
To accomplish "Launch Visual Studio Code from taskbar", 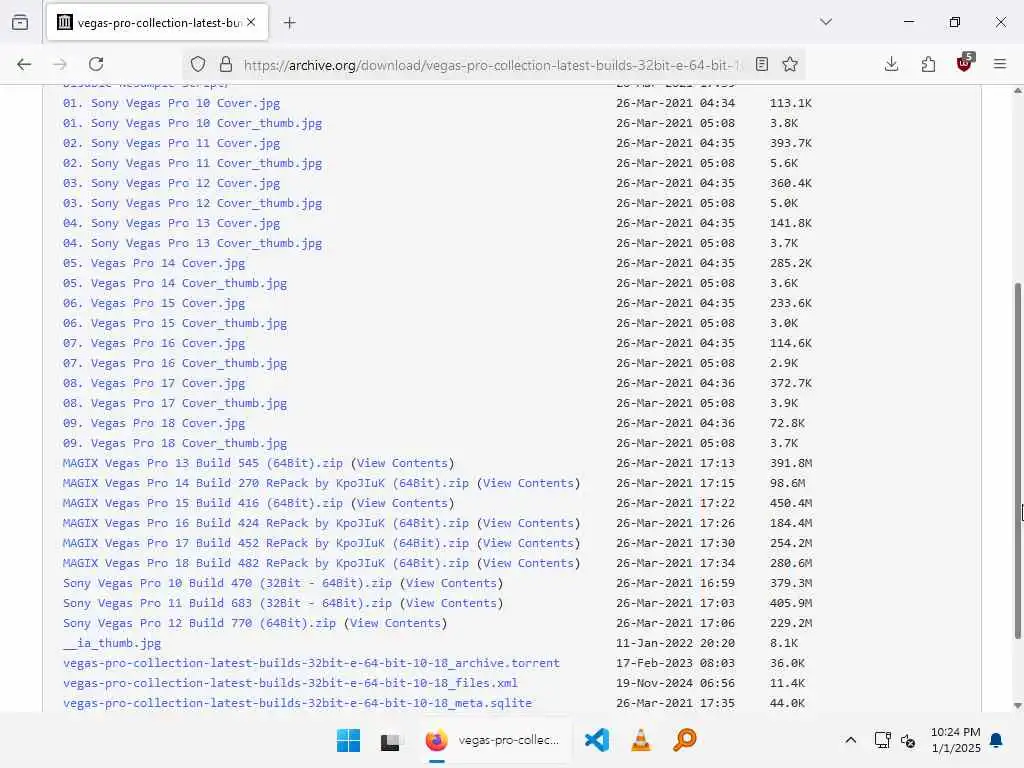I will click(x=597, y=740).
